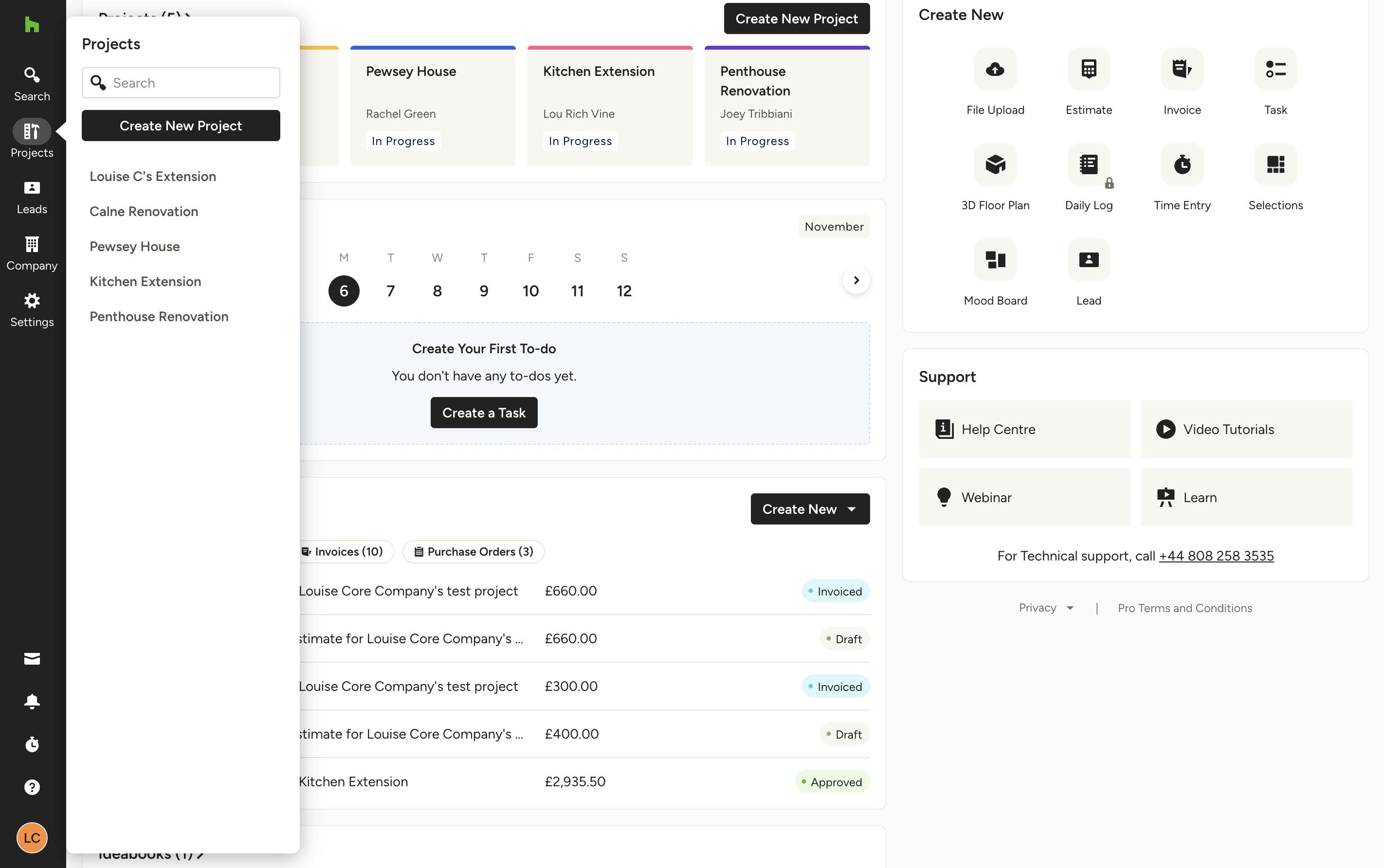Create a new File Upload

click(995, 69)
